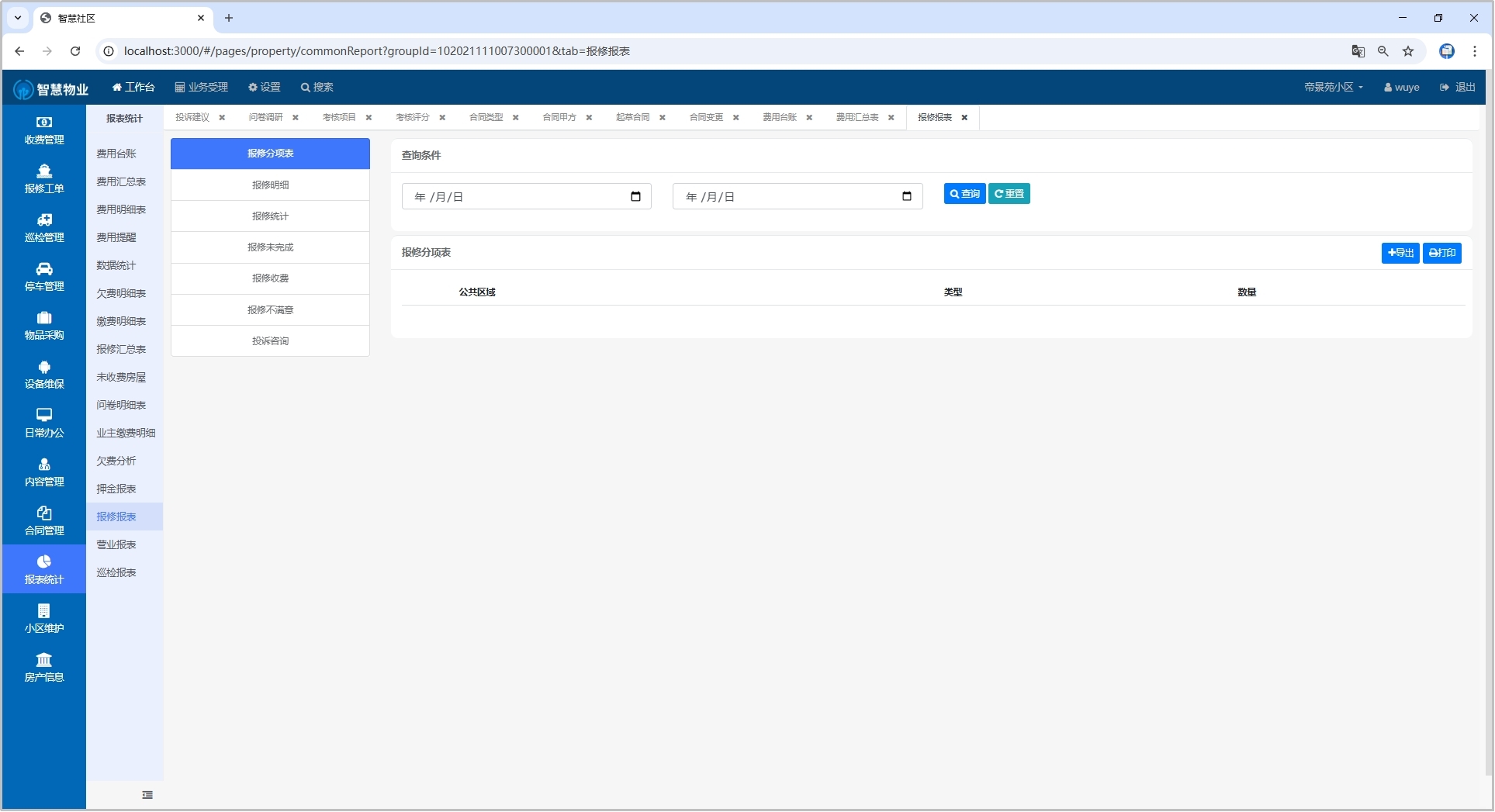Switch to the 费用汇总表 tab
This screenshot has width=1495, height=812.
pyautogui.click(x=857, y=118)
